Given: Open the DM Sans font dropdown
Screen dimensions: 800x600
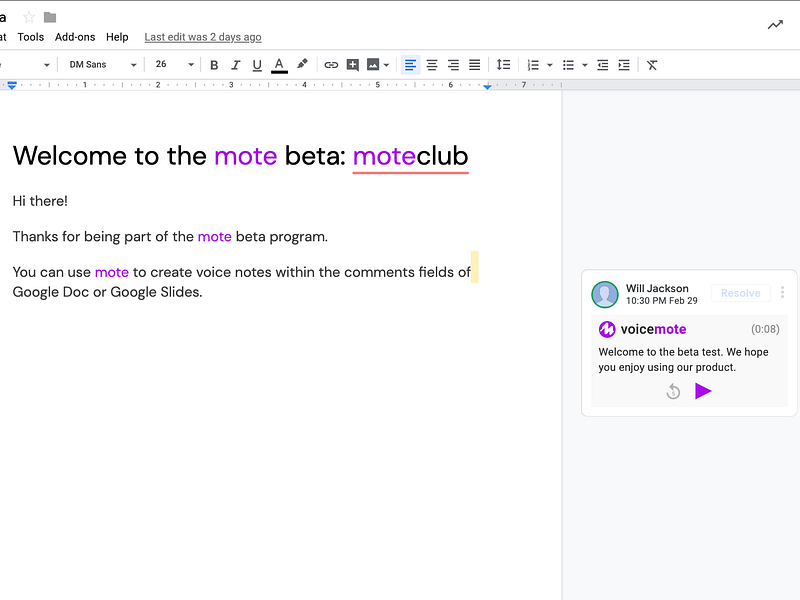Looking at the screenshot, I should pos(103,65).
